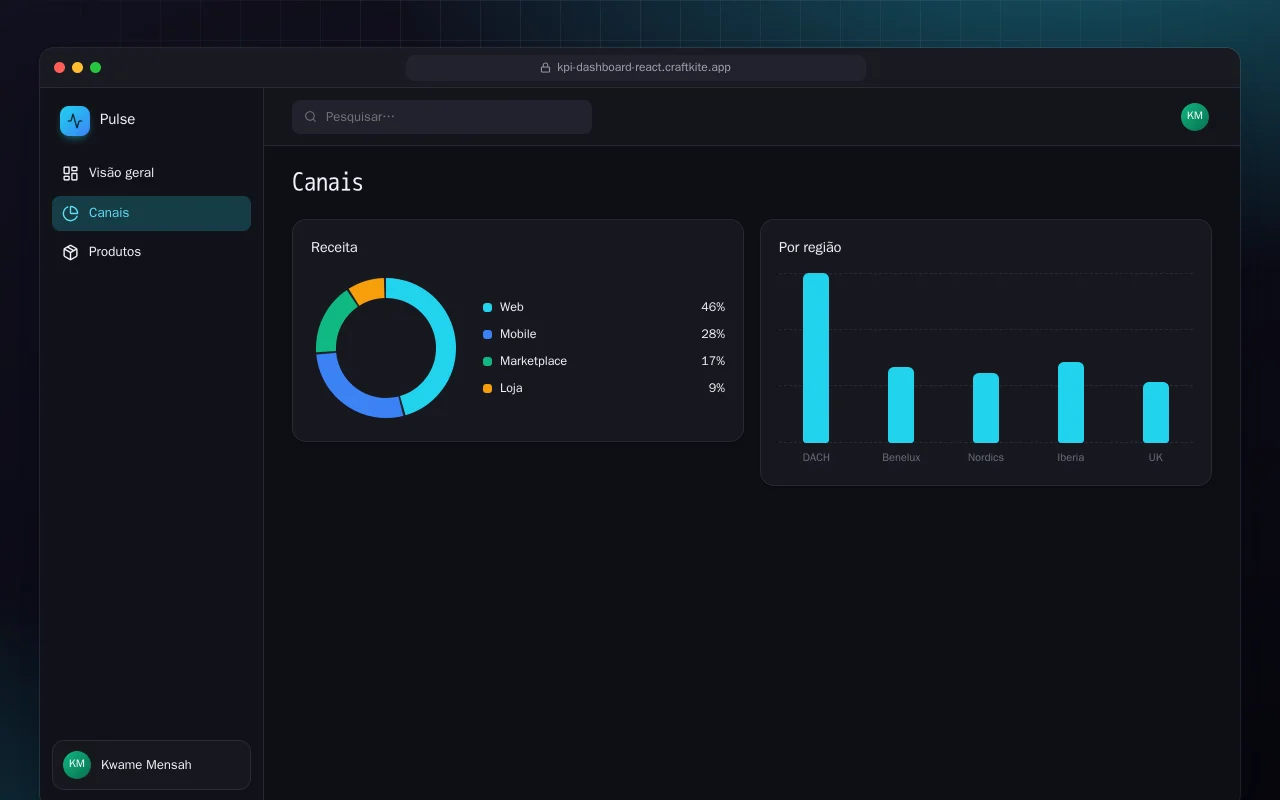The image size is (1280, 800).
Task: Click the cyan Web legend swatch
Action: (487, 307)
